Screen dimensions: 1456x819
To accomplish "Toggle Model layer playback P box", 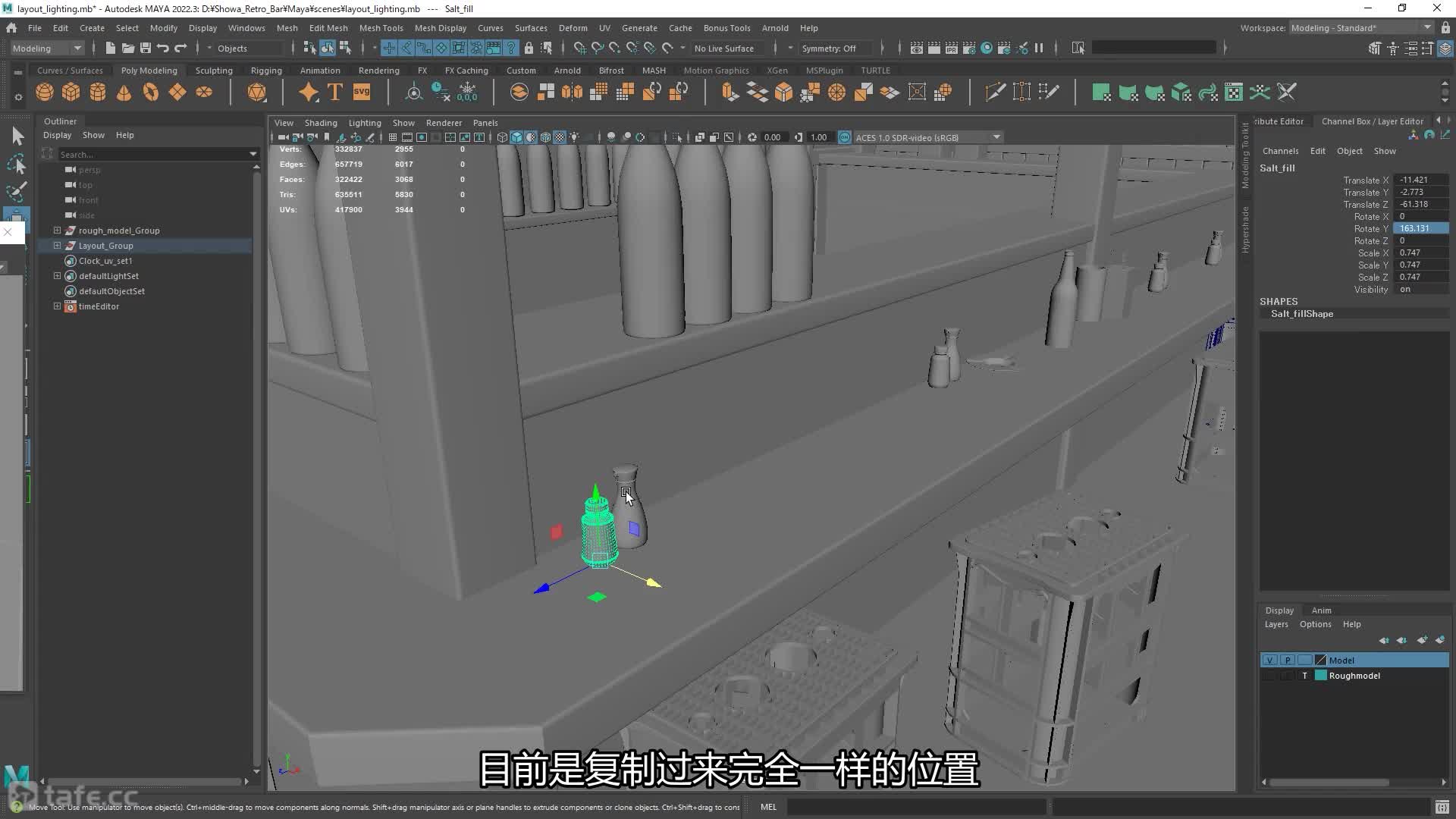I will tap(1287, 661).
